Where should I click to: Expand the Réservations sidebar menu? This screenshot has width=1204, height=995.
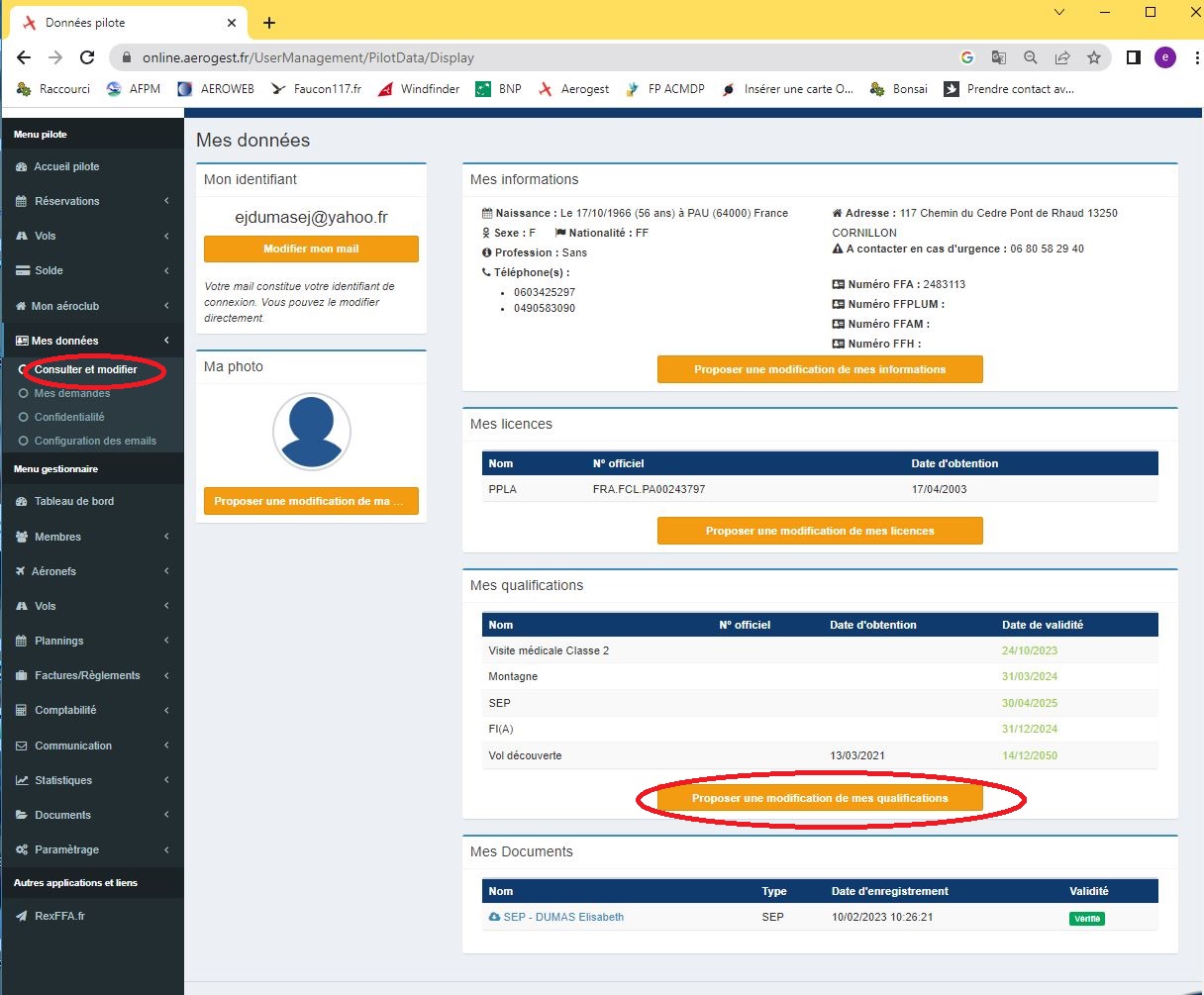click(166, 201)
